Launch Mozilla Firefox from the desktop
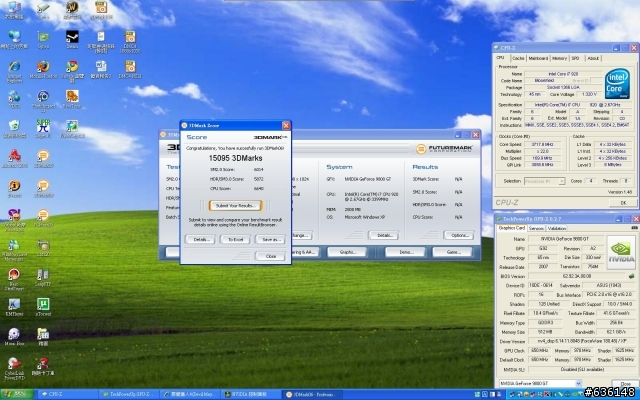640x400 pixels. point(43,69)
